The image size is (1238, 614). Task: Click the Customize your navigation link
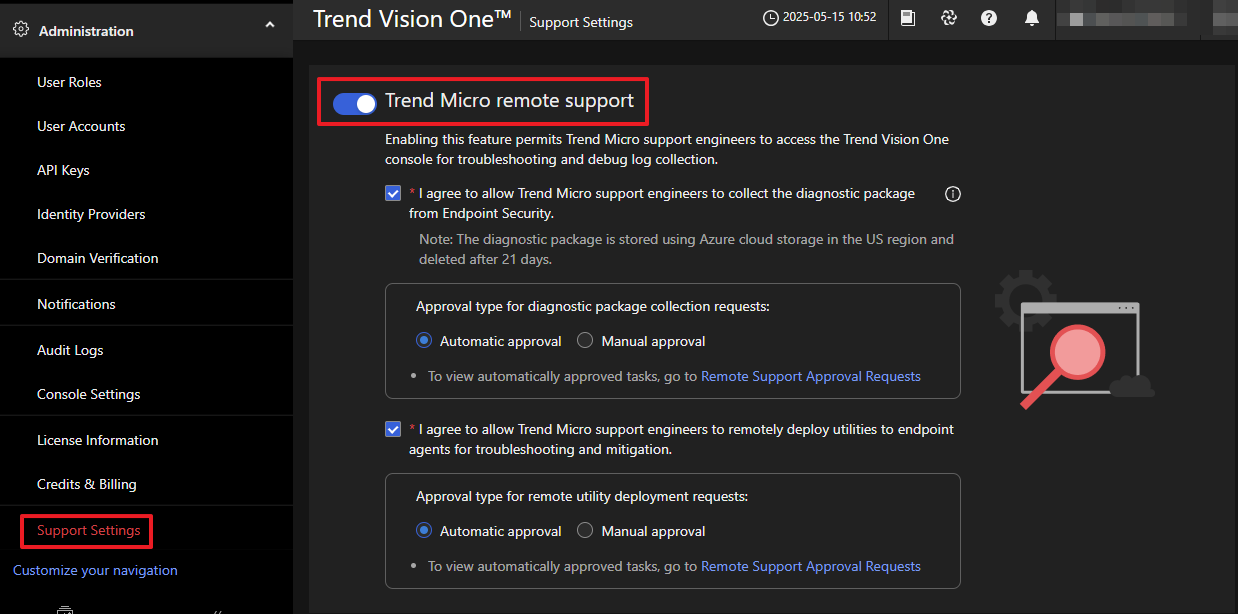click(95, 570)
